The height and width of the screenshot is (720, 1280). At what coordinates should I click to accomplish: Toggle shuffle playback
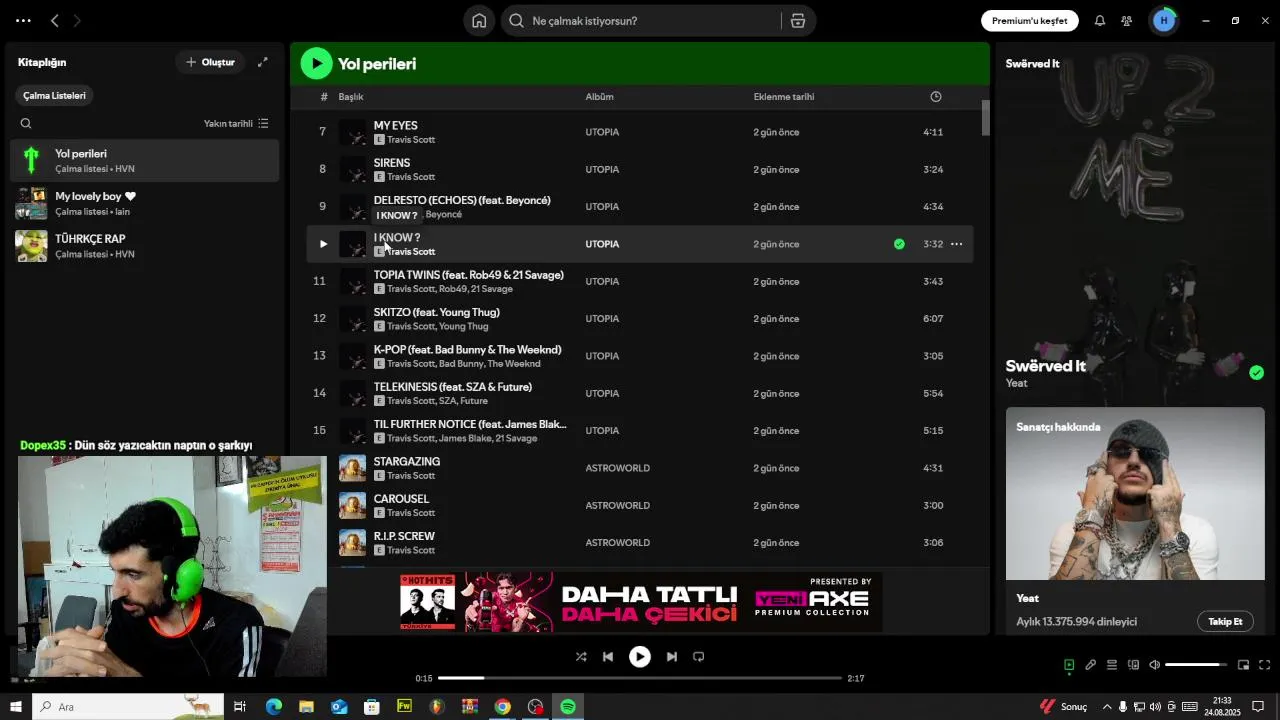pos(581,657)
